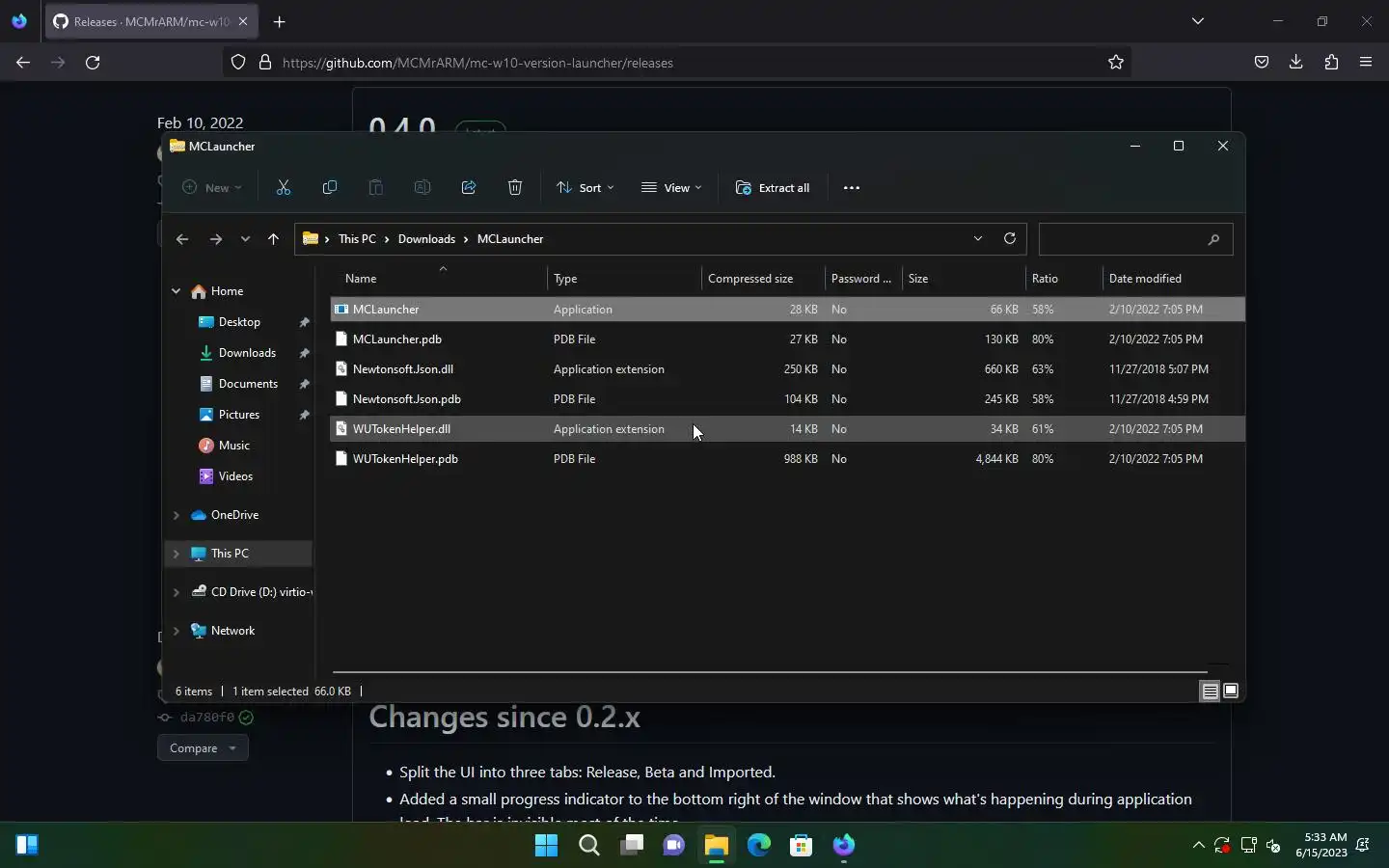
Task: Click the Rename icon in Explorer toolbar
Action: pos(422,188)
